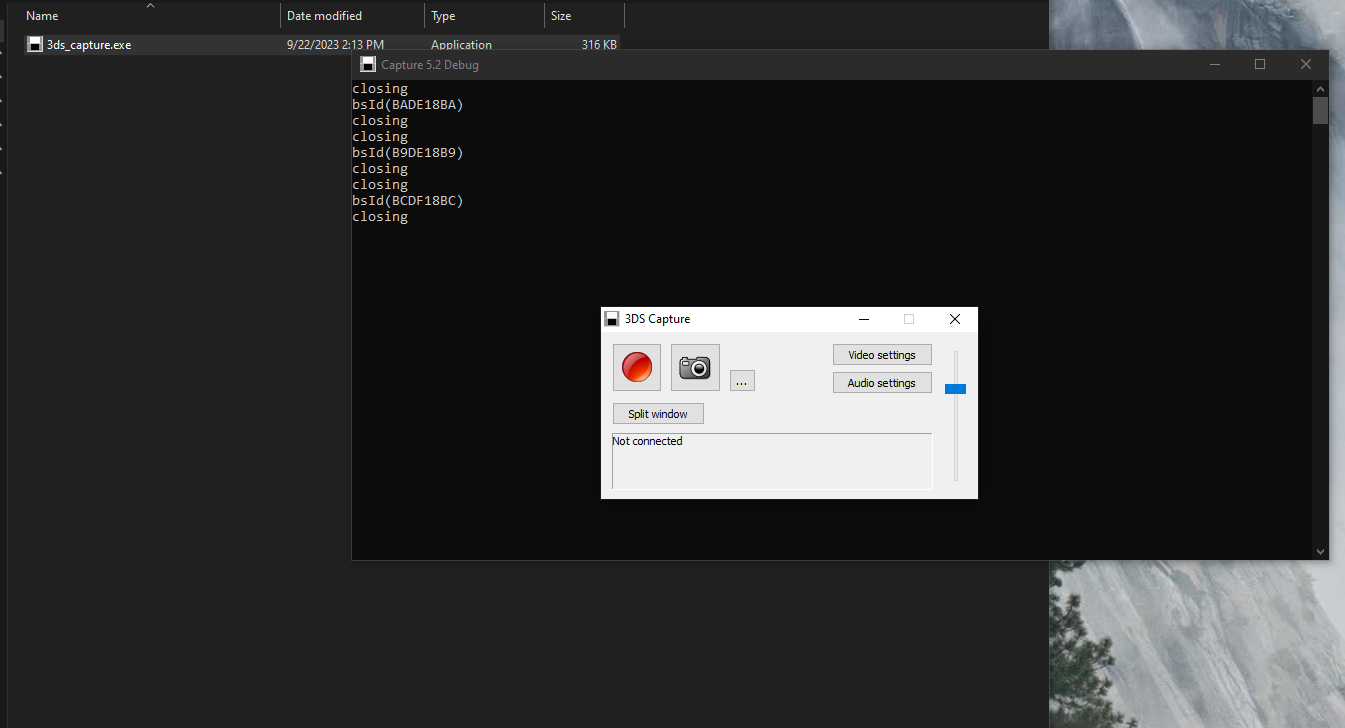Open Audio settings
Screen dimensions: 1345x728
click(882, 383)
